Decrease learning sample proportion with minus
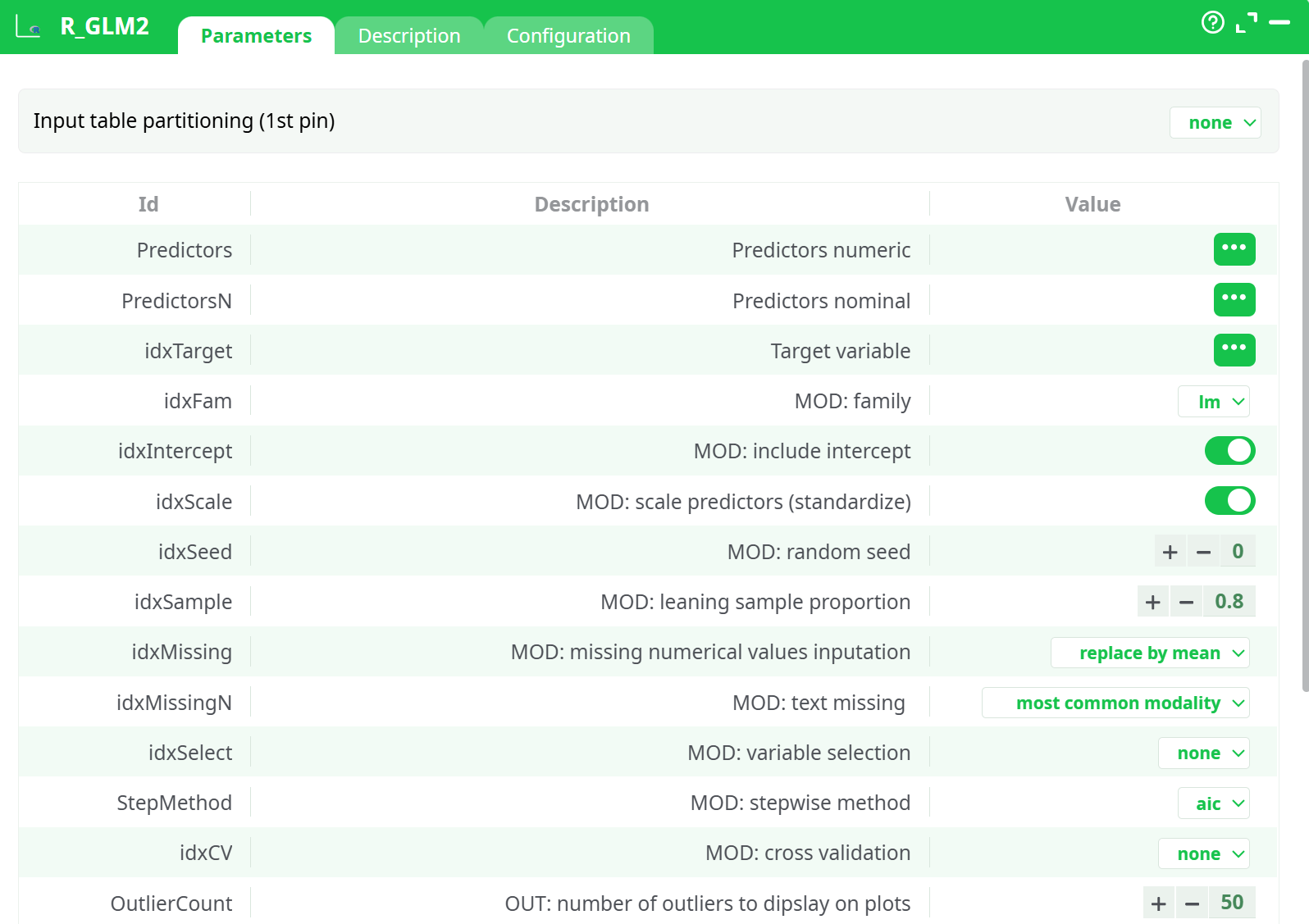 coord(1186,602)
